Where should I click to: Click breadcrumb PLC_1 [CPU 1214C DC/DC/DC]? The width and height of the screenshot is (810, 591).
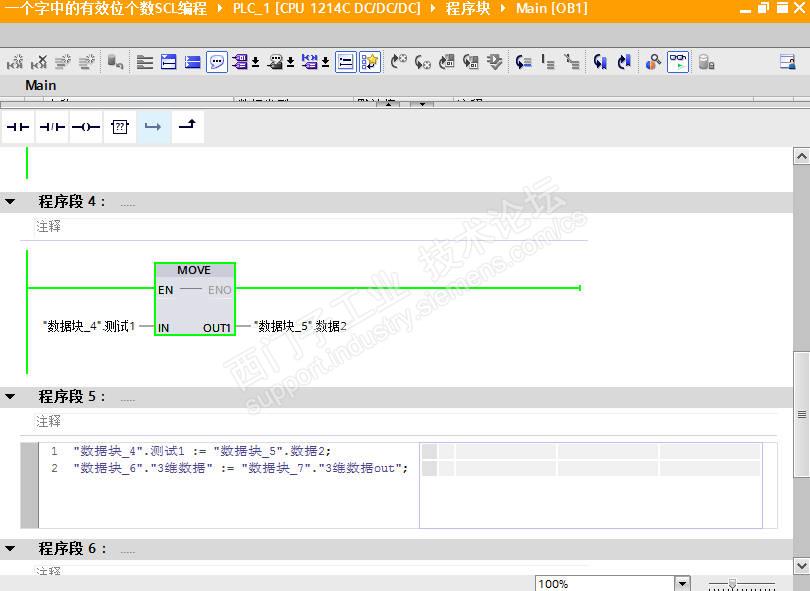pyautogui.click(x=326, y=9)
